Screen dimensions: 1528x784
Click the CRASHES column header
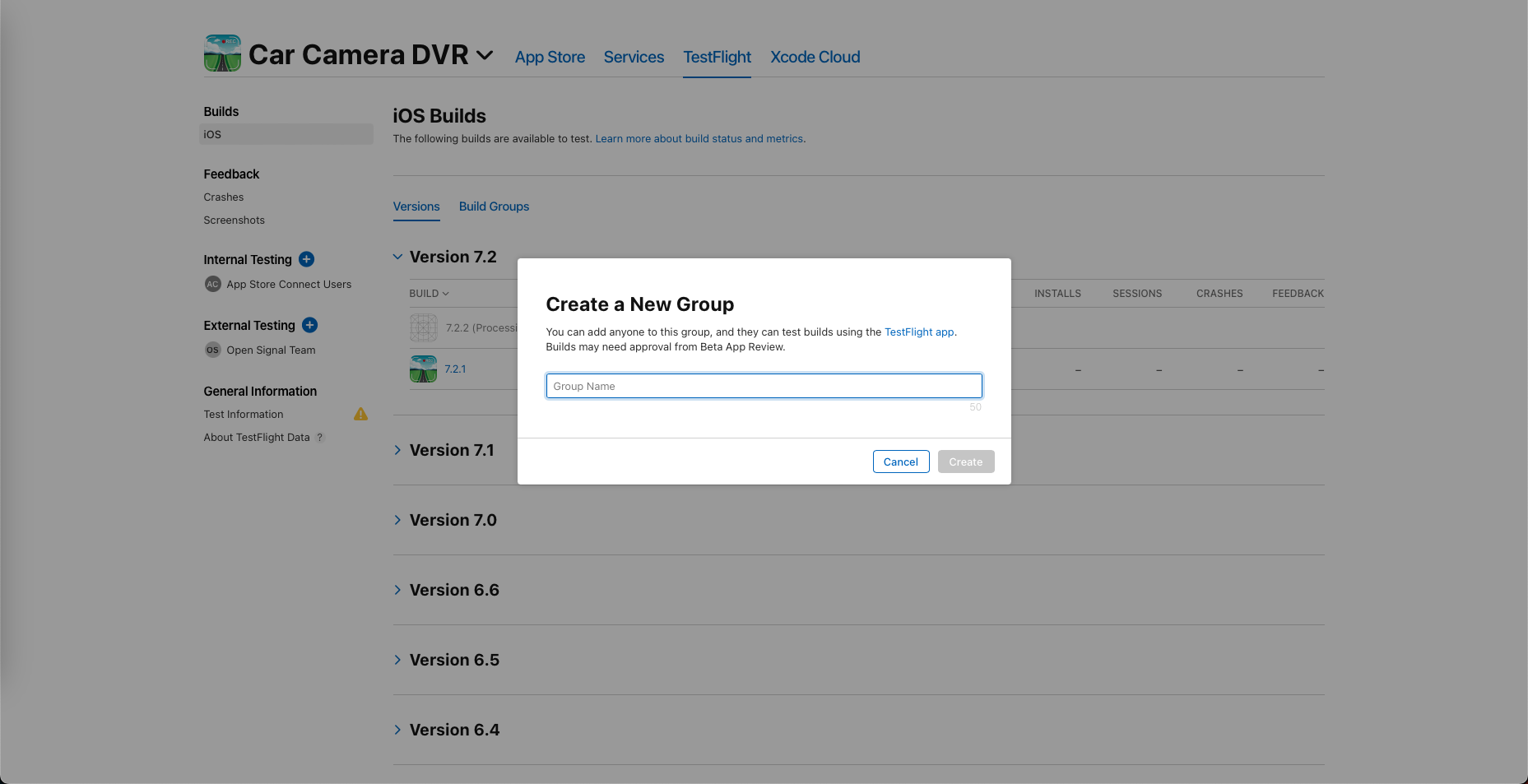click(x=1219, y=294)
